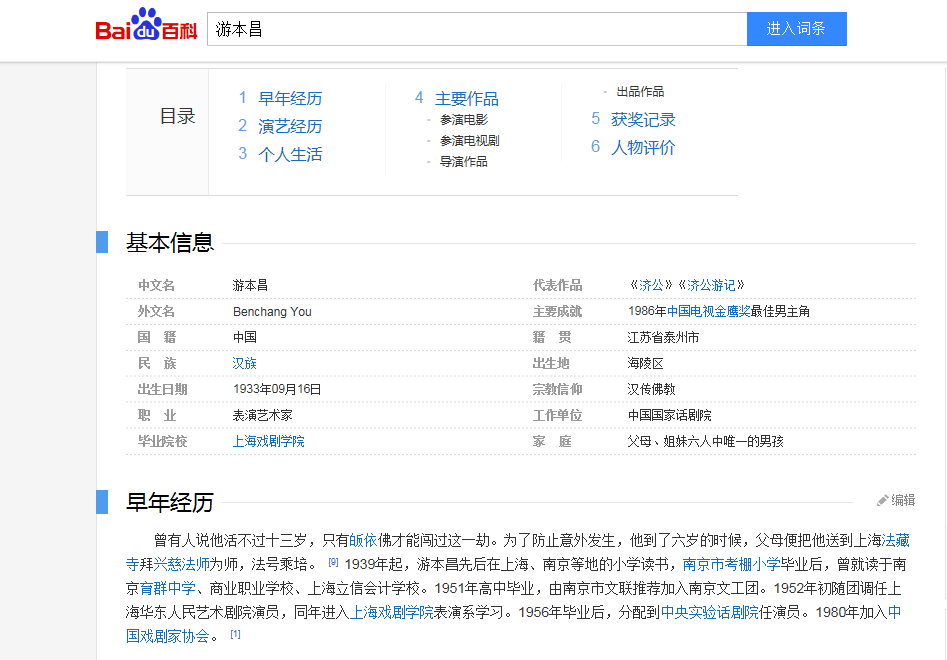Click the value 汉传佛教
The width and height of the screenshot is (947, 660).
[x=651, y=389]
